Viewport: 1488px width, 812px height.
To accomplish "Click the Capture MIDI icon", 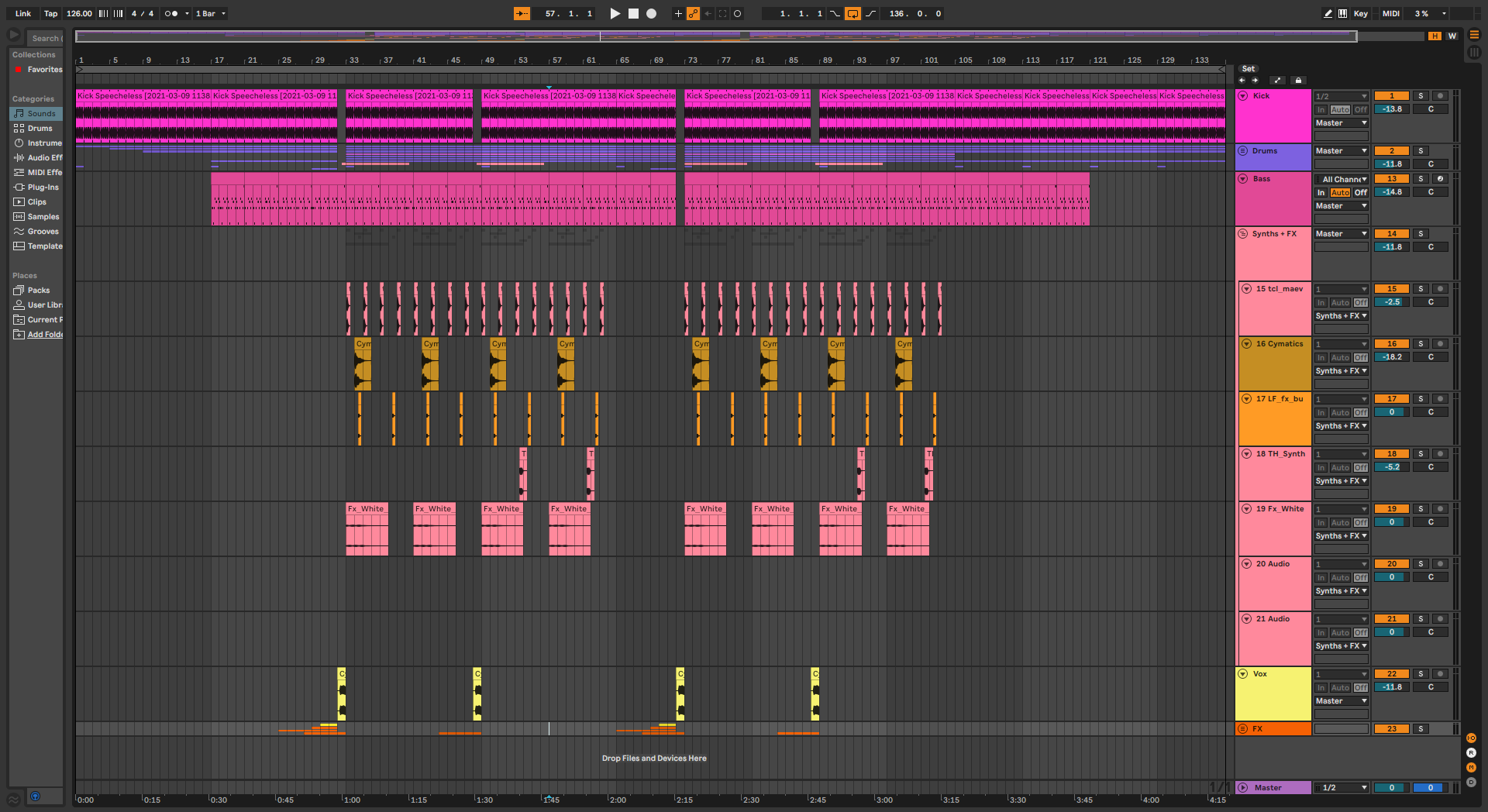I will (x=723, y=13).
